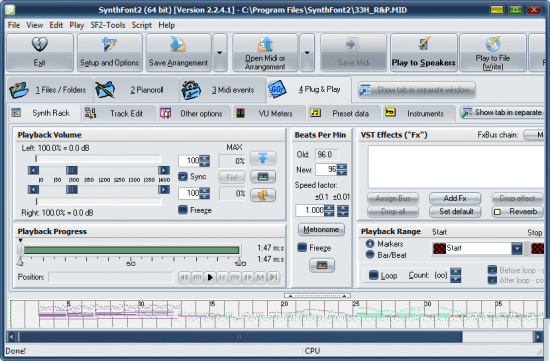Open the SF2-Tools menu
Screen dimensions: 550x361
108,25
